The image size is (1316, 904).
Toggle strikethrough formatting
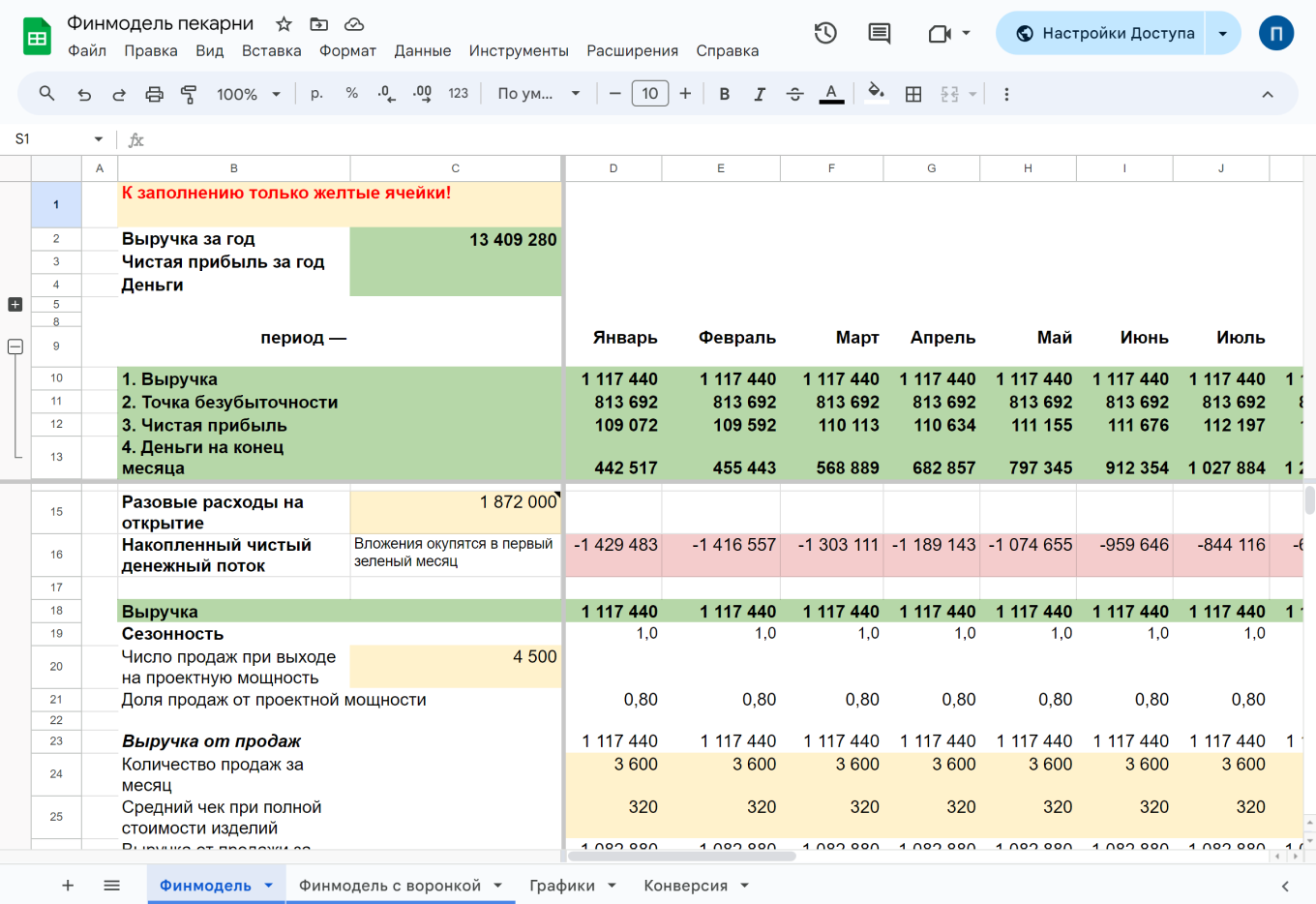pos(794,94)
